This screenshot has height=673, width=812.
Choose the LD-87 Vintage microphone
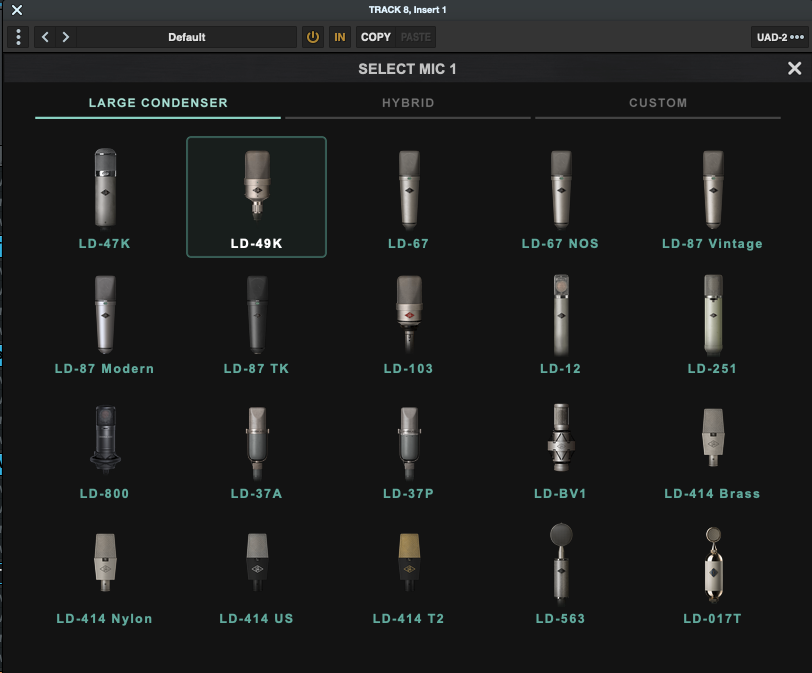(x=713, y=198)
